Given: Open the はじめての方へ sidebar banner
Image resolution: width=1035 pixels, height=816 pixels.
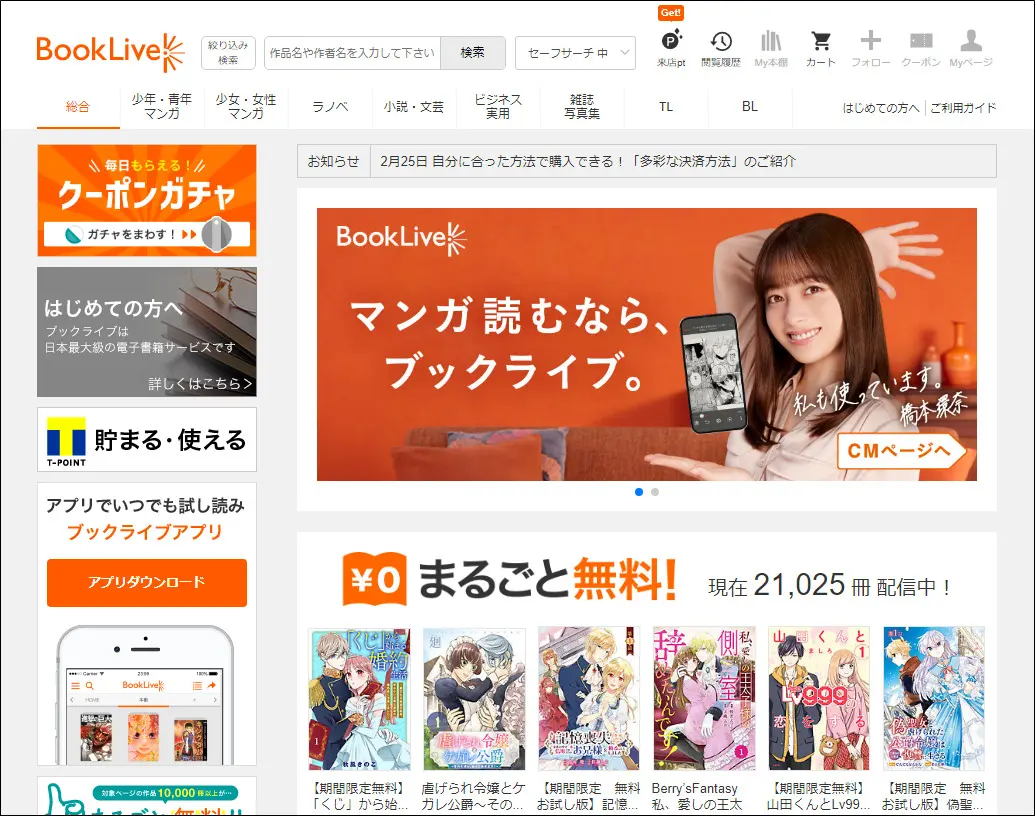Looking at the screenshot, I should pos(147,331).
